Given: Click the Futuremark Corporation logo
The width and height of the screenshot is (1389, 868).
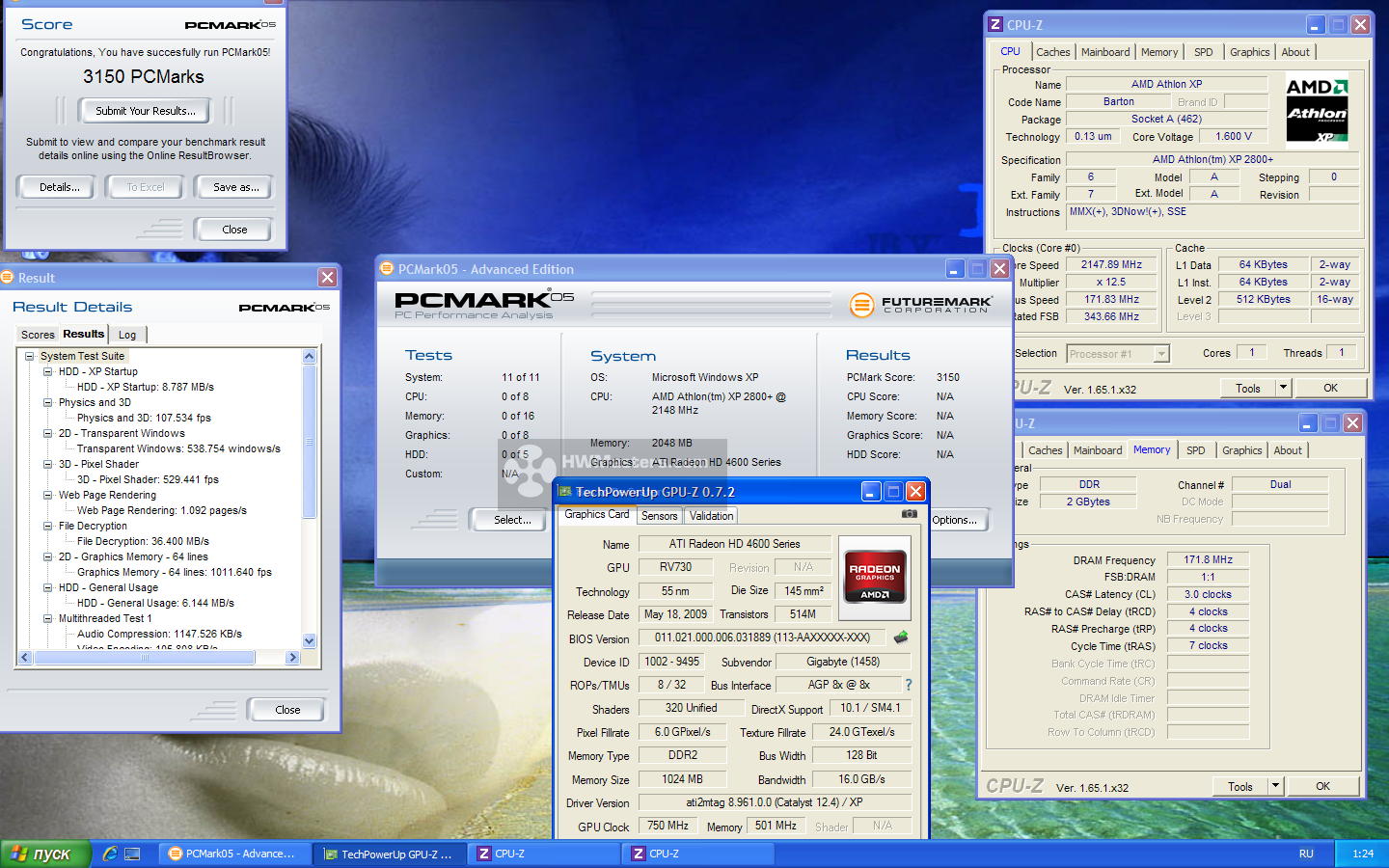Looking at the screenshot, I should click(x=920, y=305).
